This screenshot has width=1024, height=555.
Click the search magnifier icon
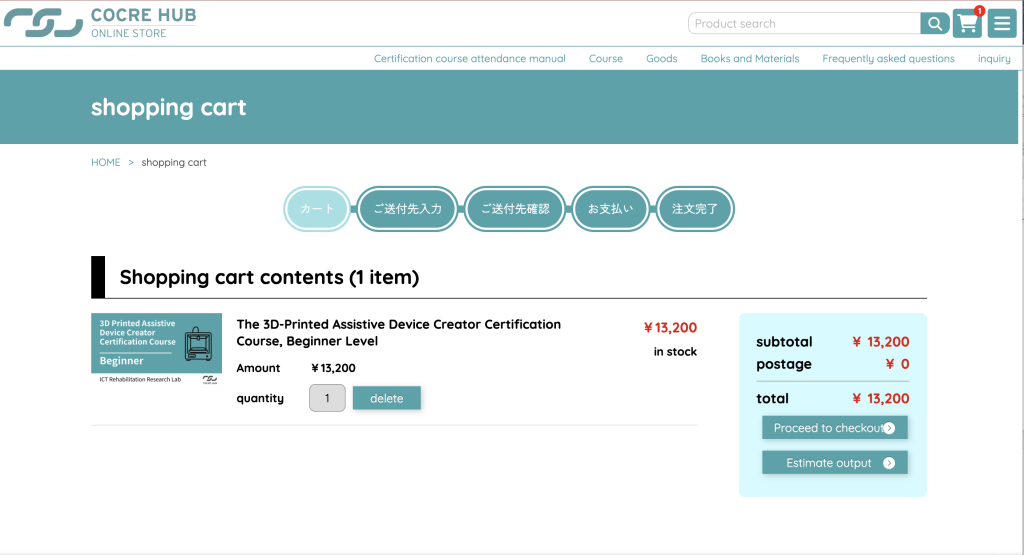[x=934, y=24]
